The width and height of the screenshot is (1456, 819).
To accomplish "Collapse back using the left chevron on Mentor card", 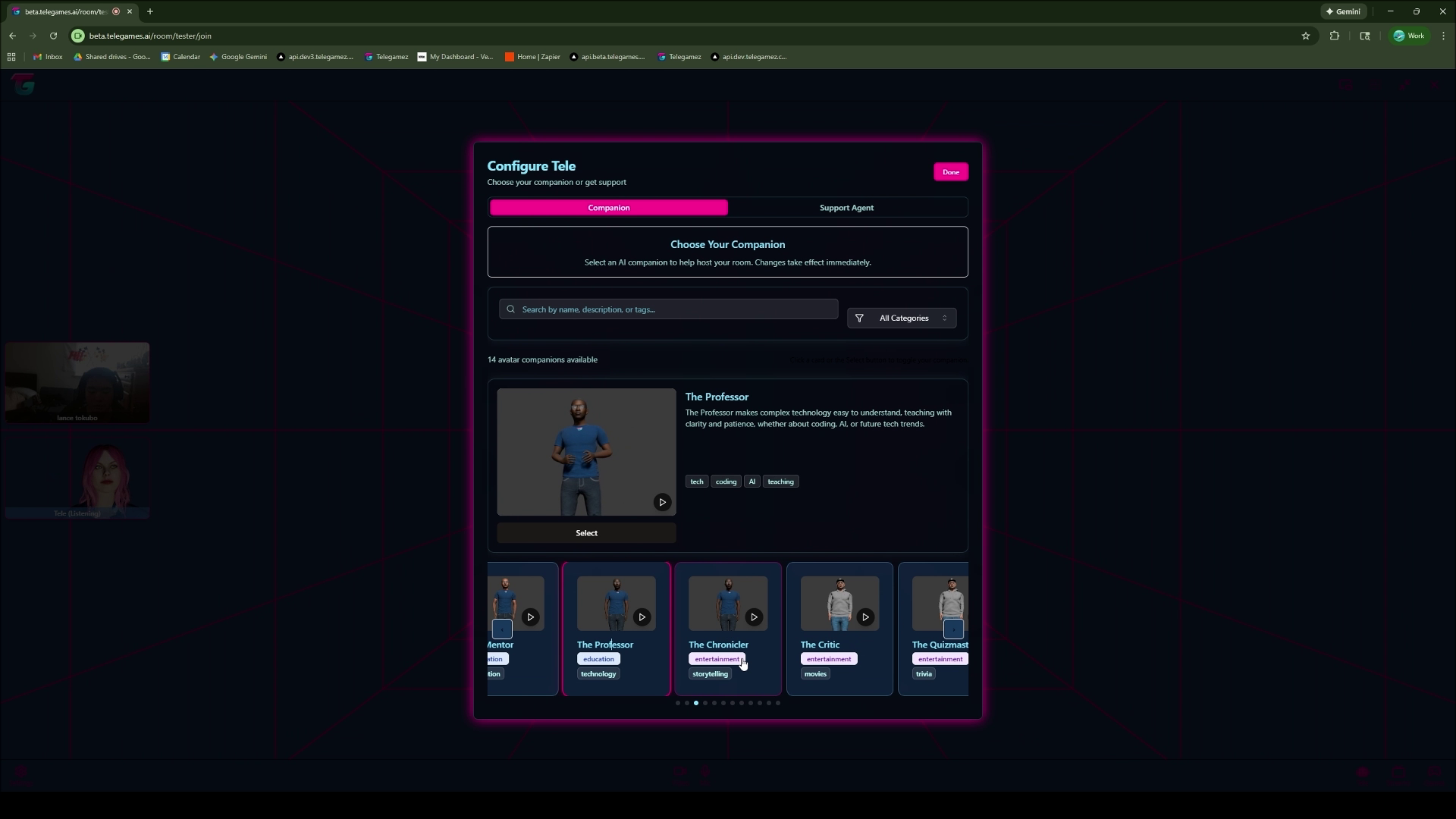I will 502,629.
